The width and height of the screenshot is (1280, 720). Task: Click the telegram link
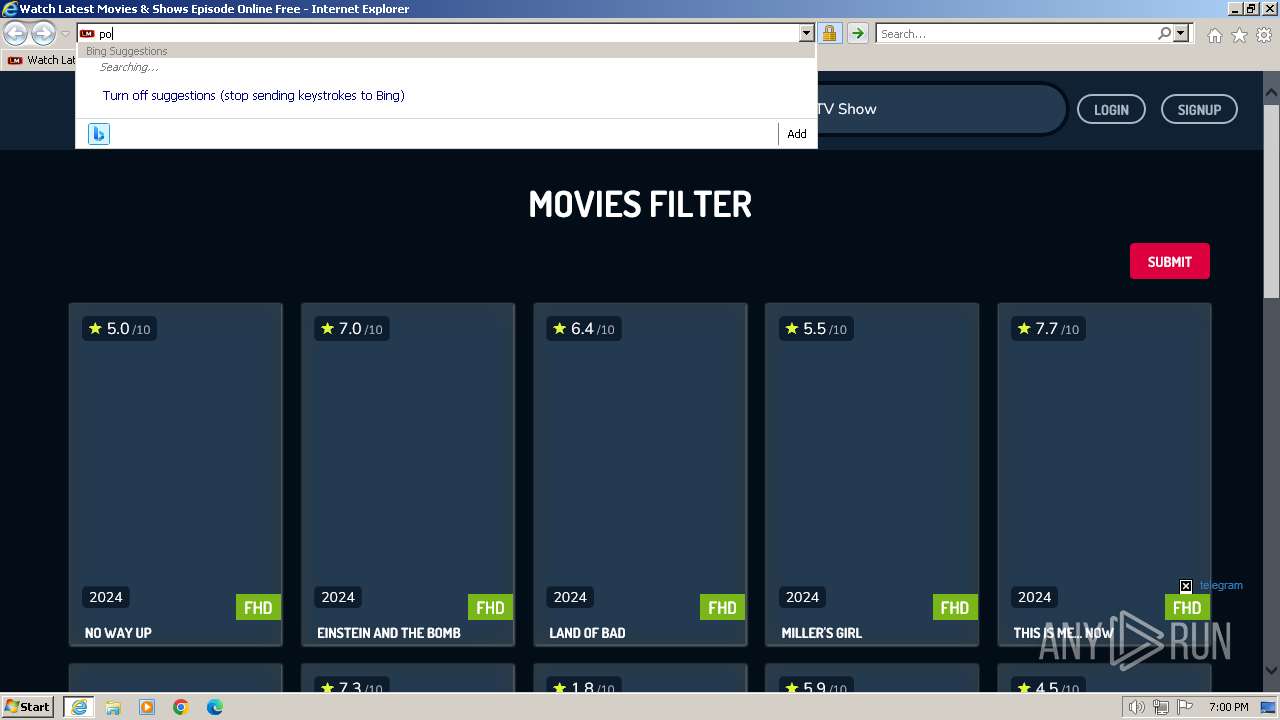pos(1221,585)
